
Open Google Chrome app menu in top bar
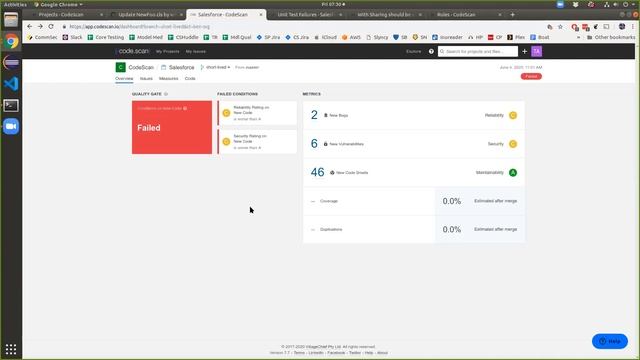coord(58,4)
